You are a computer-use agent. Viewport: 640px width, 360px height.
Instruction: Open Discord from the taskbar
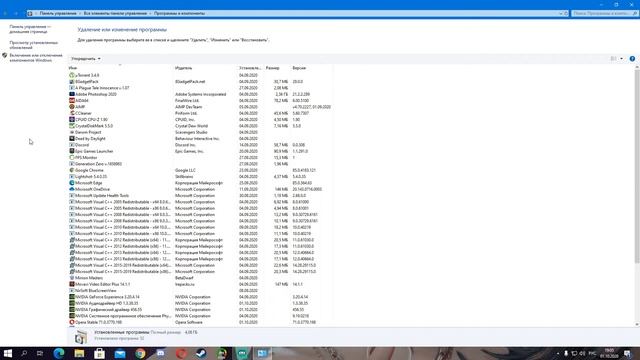click(160, 353)
